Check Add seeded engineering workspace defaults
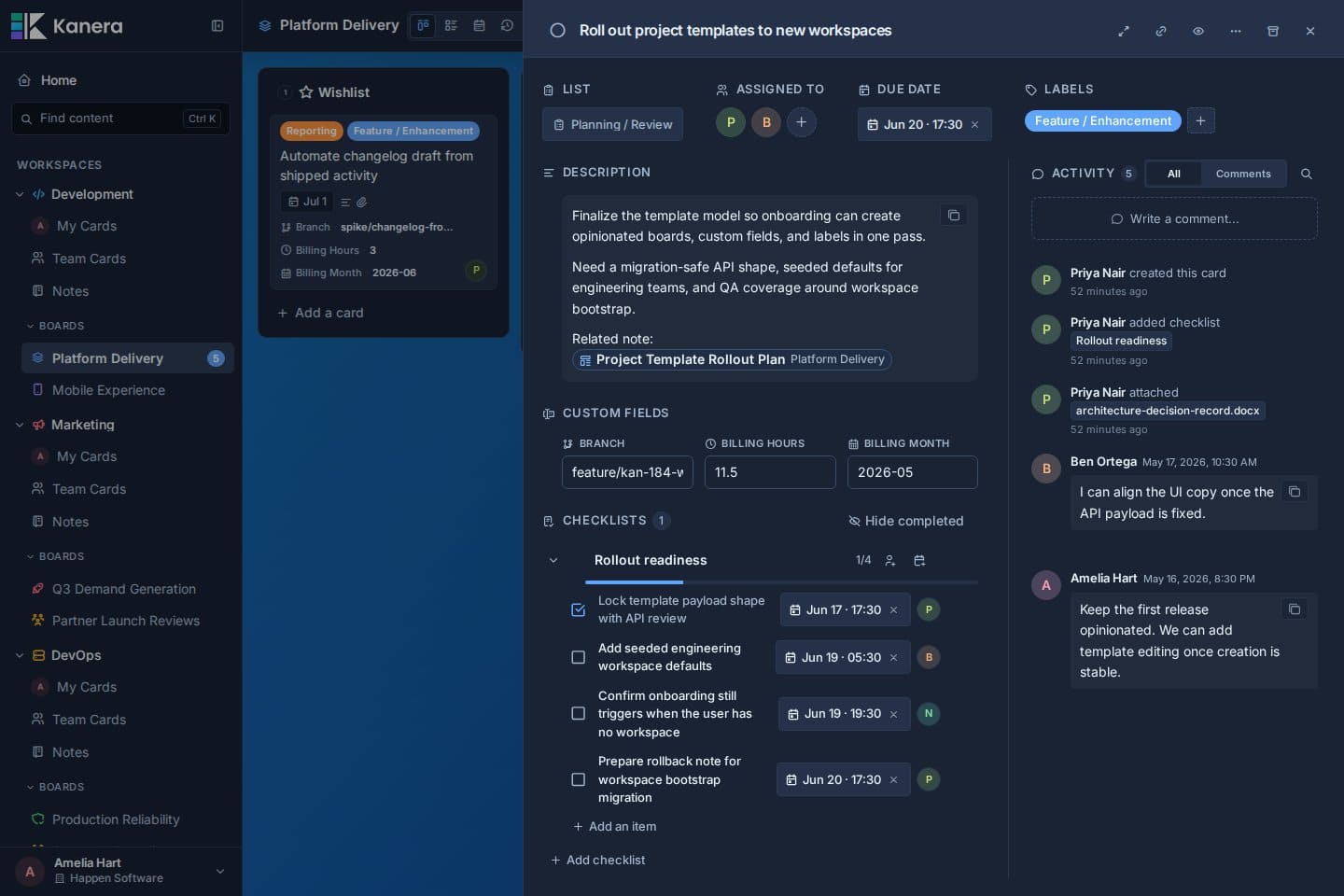 click(x=579, y=658)
